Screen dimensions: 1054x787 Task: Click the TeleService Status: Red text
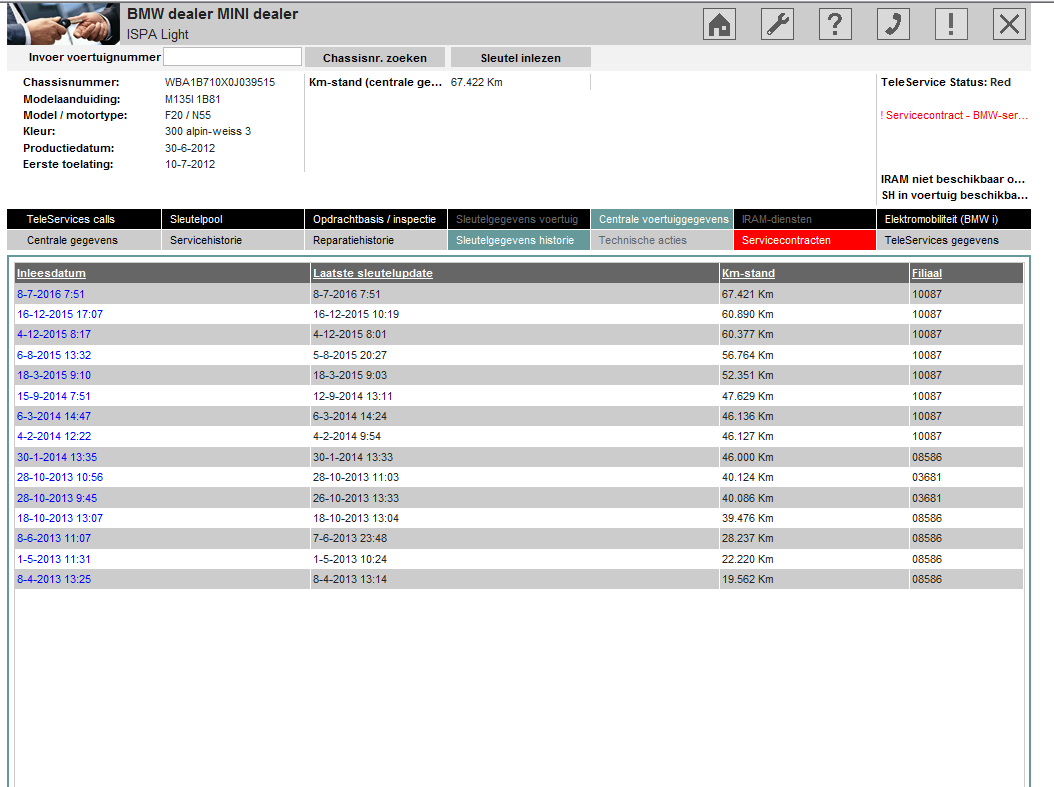(946, 82)
